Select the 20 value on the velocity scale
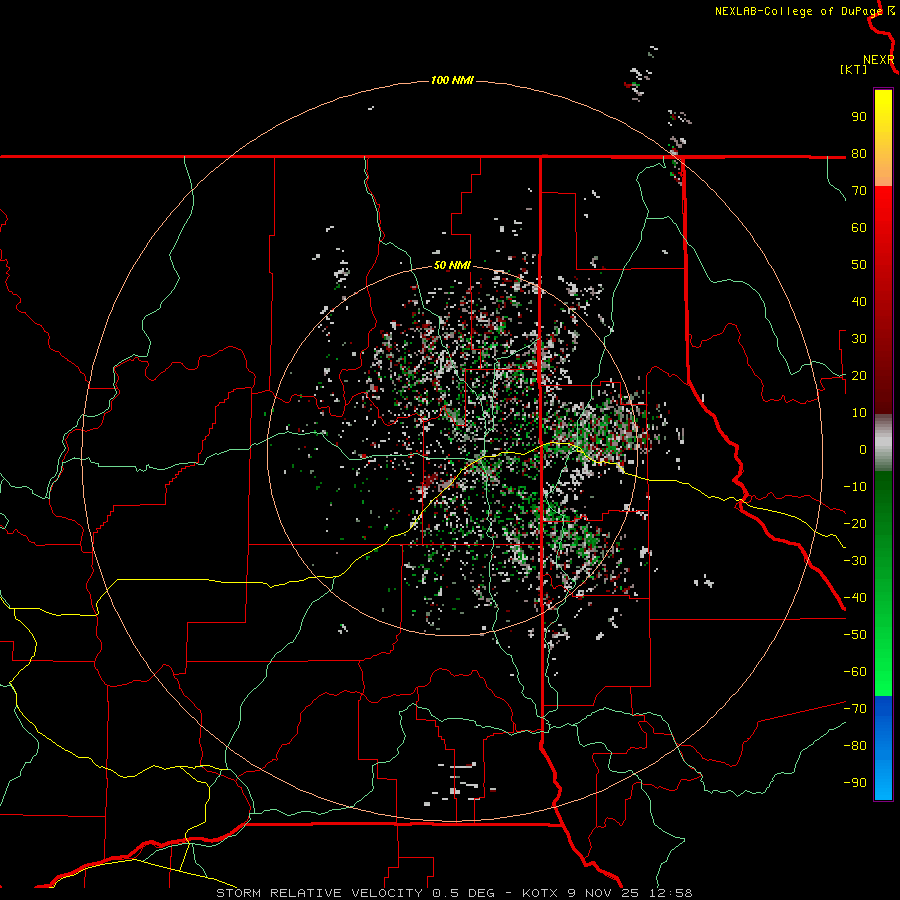900x900 pixels. tap(859, 376)
